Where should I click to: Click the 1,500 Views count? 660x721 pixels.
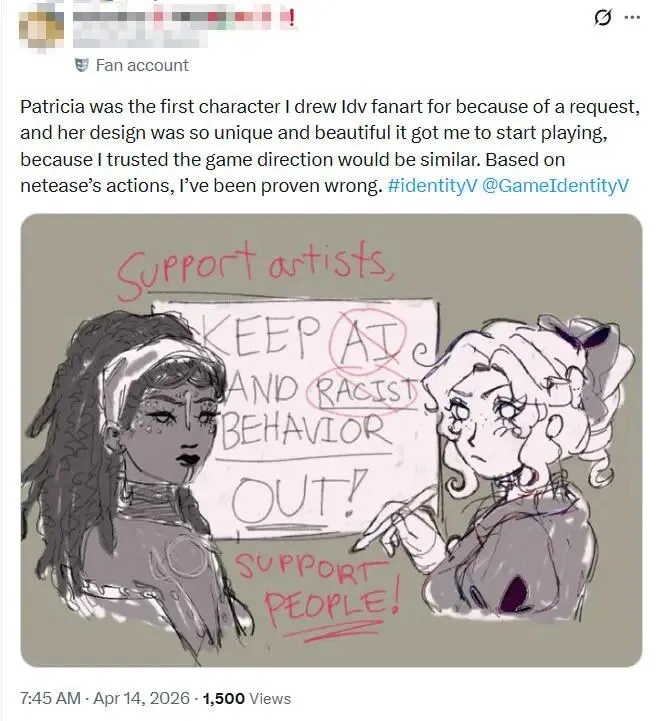pos(247,698)
